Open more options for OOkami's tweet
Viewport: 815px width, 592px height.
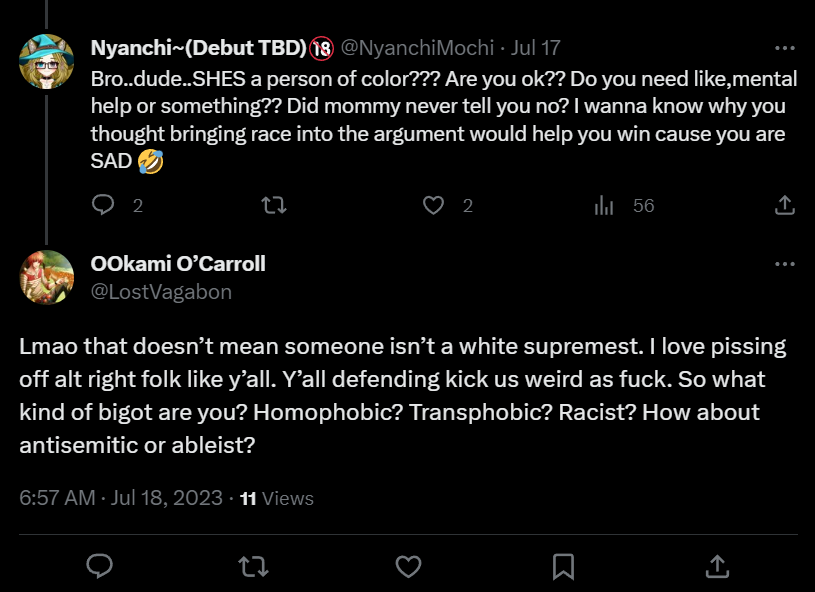click(x=785, y=264)
